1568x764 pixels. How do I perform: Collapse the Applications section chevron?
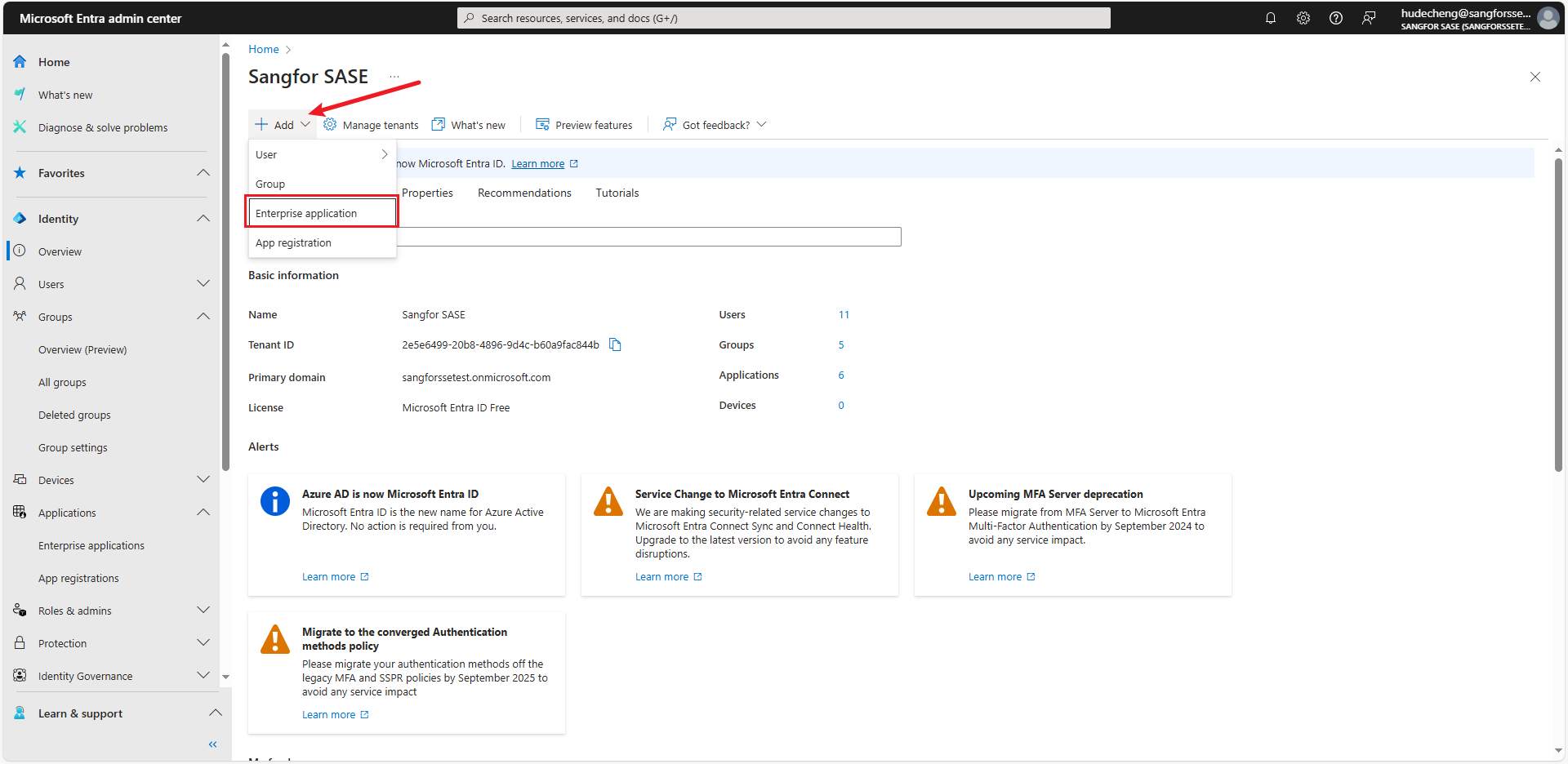[203, 513]
